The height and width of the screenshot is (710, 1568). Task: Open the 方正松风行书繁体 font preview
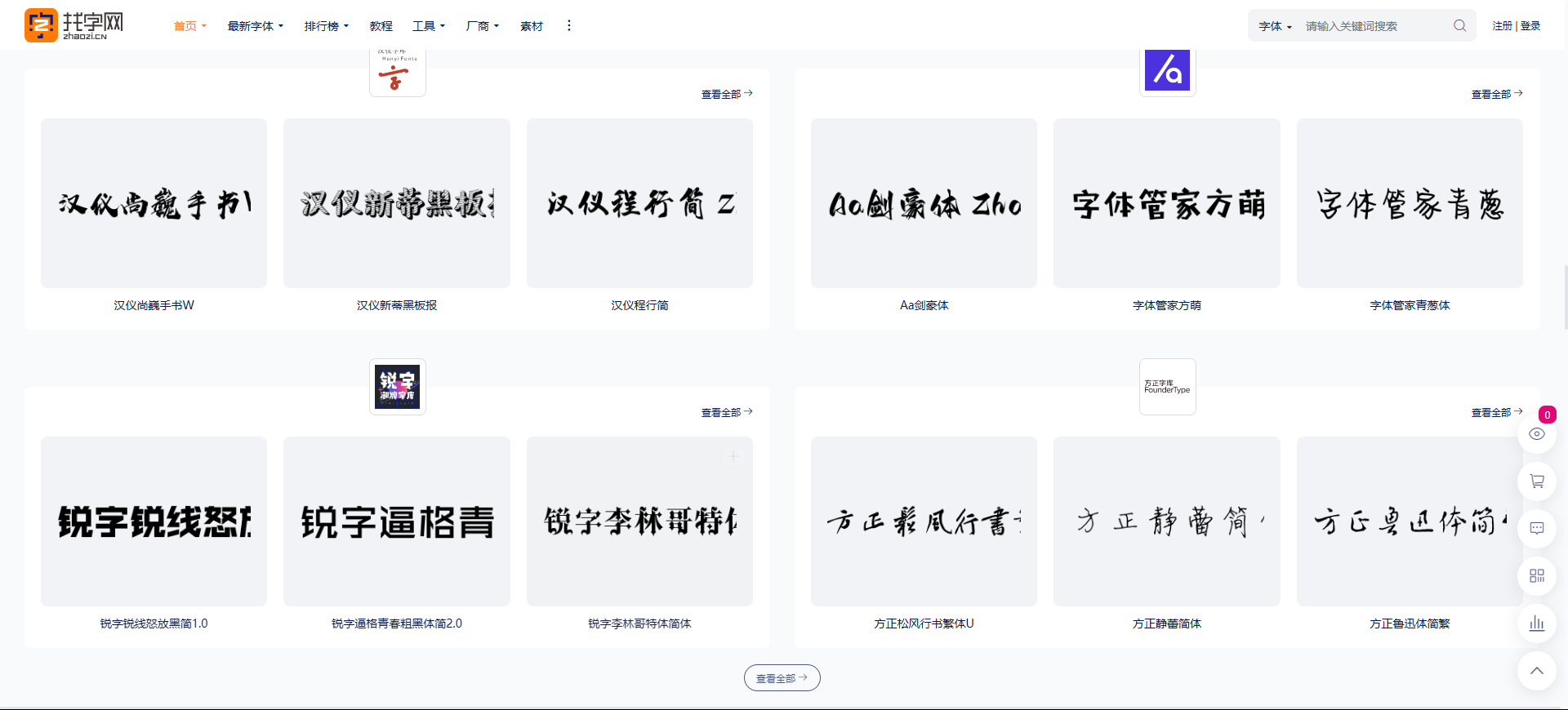pyautogui.click(x=924, y=521)
